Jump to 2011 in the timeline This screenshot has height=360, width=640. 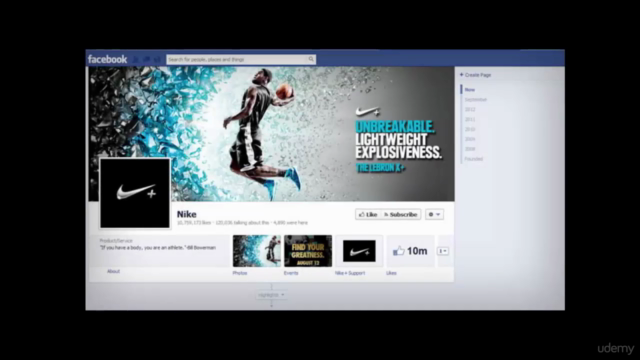coord(470,120)
